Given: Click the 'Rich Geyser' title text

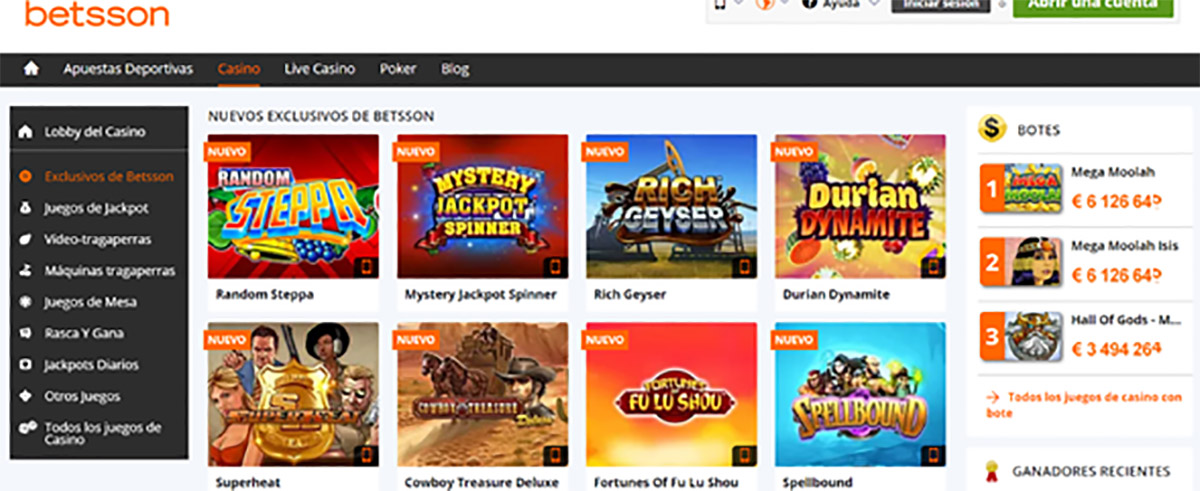Looking at the screenshot, I should tap(630, 295).
